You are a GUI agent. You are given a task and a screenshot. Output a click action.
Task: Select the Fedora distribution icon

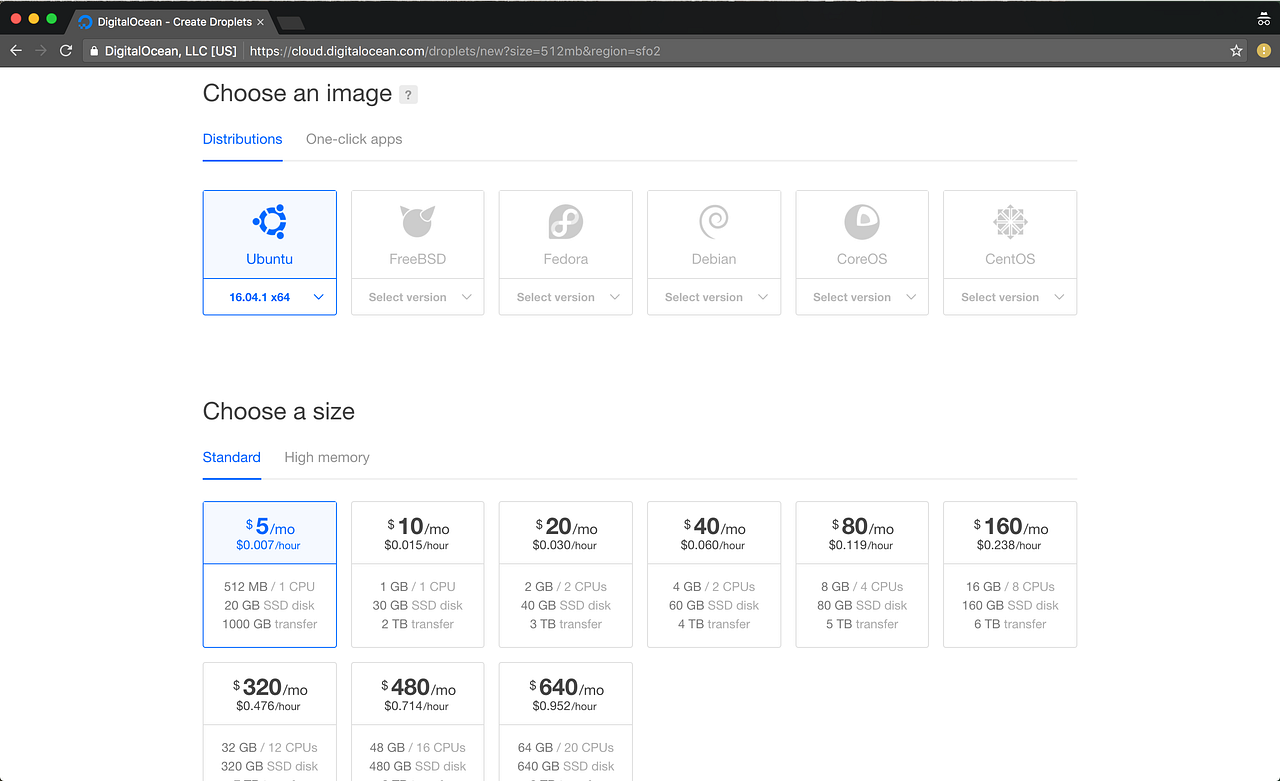565,222
